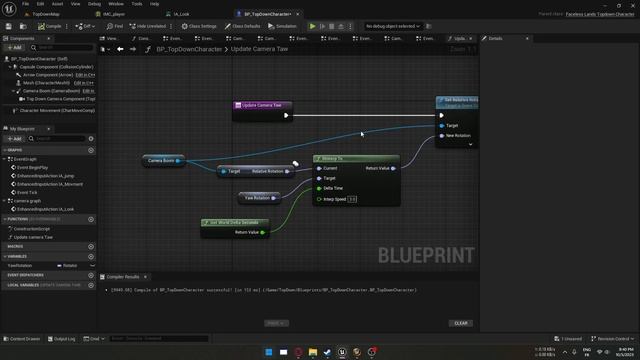Save the current blueprint asset
Viewport: 640px width, 360px height.
coord(9,26)
